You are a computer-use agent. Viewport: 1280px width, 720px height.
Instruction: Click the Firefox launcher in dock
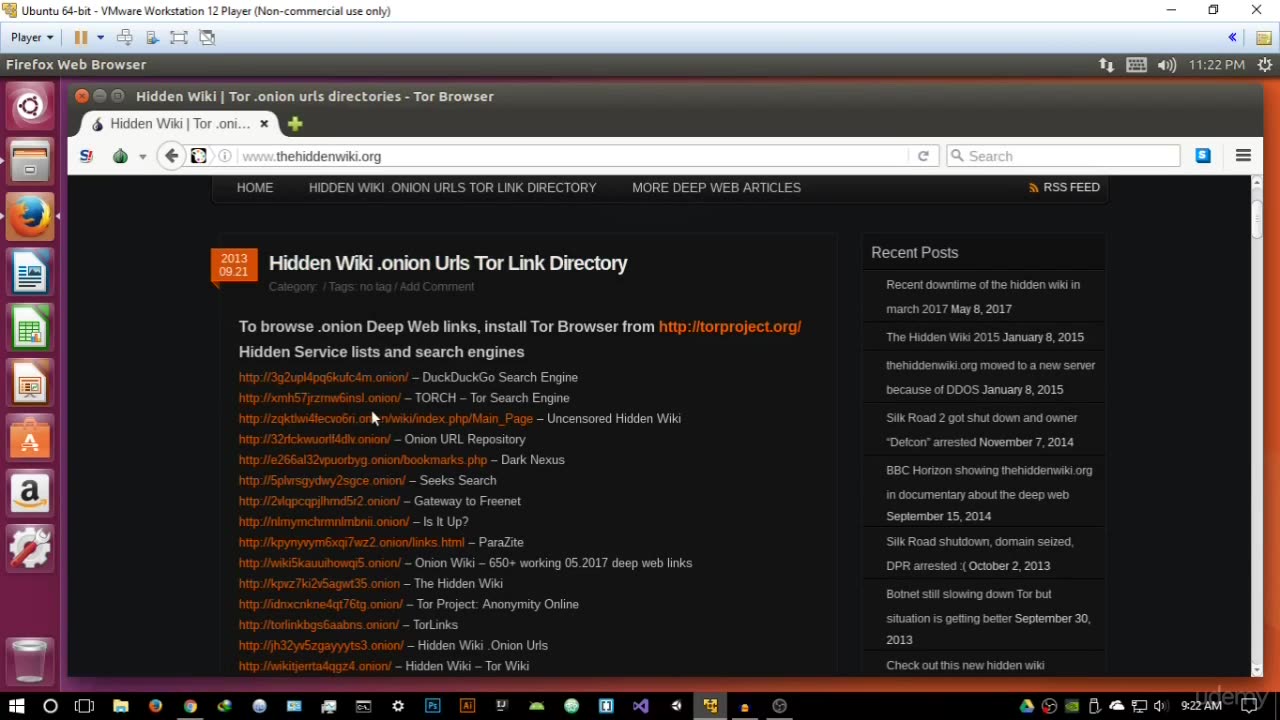click(30, 216)
